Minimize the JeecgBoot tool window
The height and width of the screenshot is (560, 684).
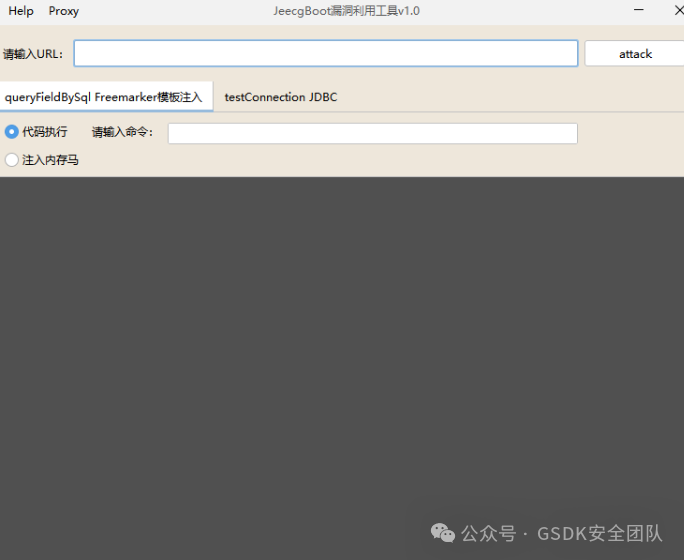pyautogui.click(x=639, y=10)
